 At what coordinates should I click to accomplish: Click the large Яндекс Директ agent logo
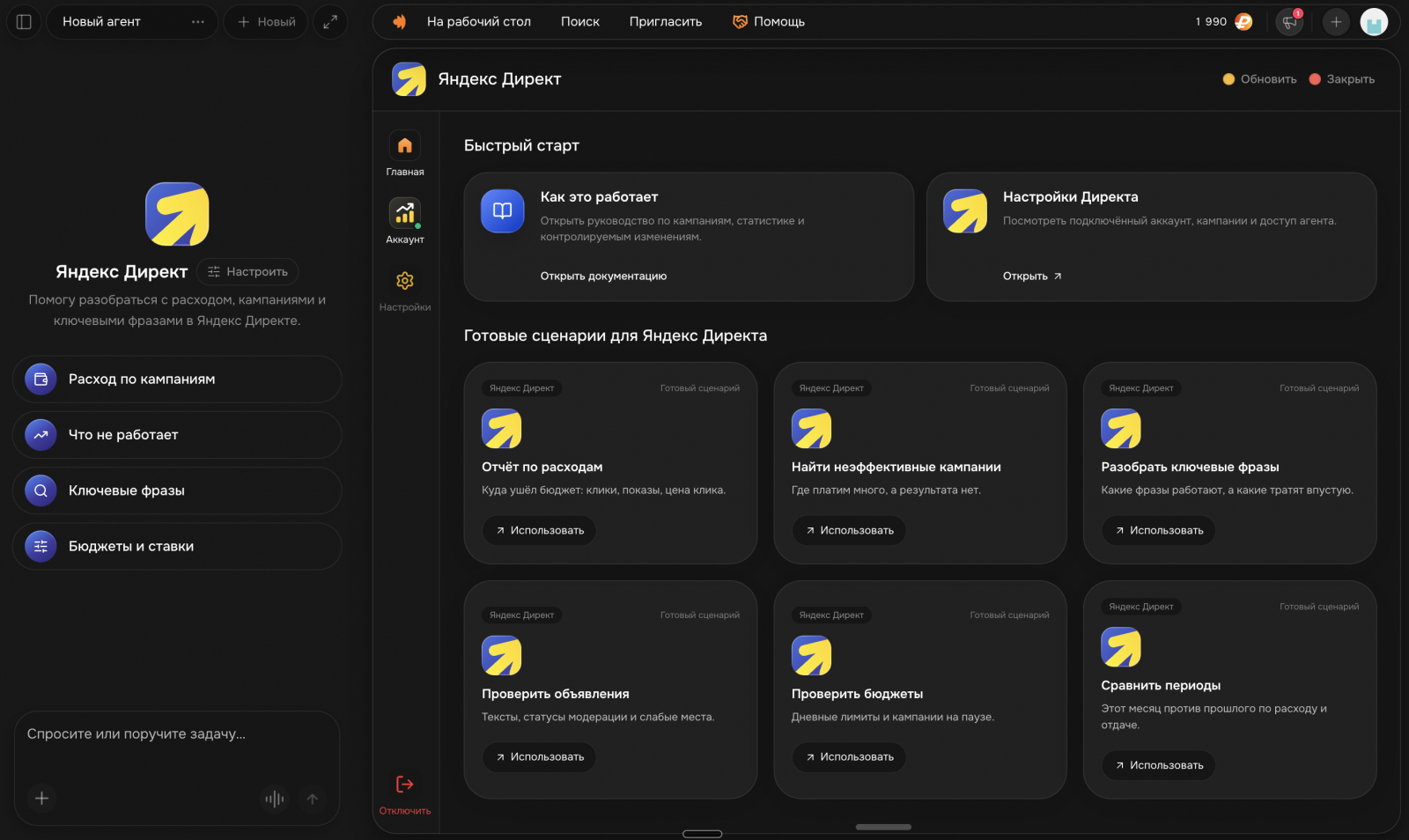pyautogui.click(x=177, y=214)
